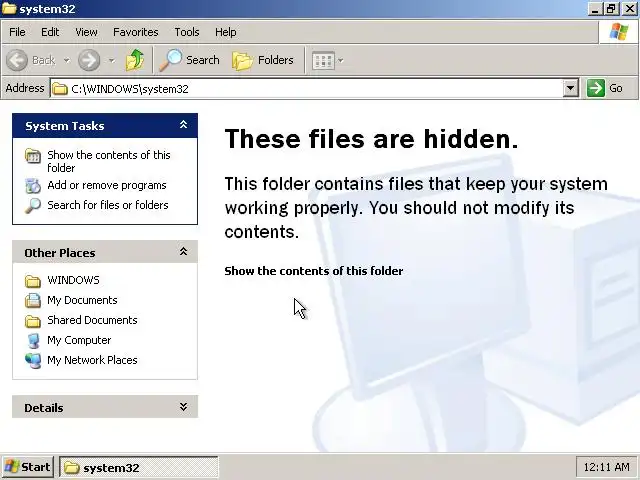The height and width of the screenshot is (480, 640).
Task: Click the green Go arrow icon
Action: tap(596, 88)
